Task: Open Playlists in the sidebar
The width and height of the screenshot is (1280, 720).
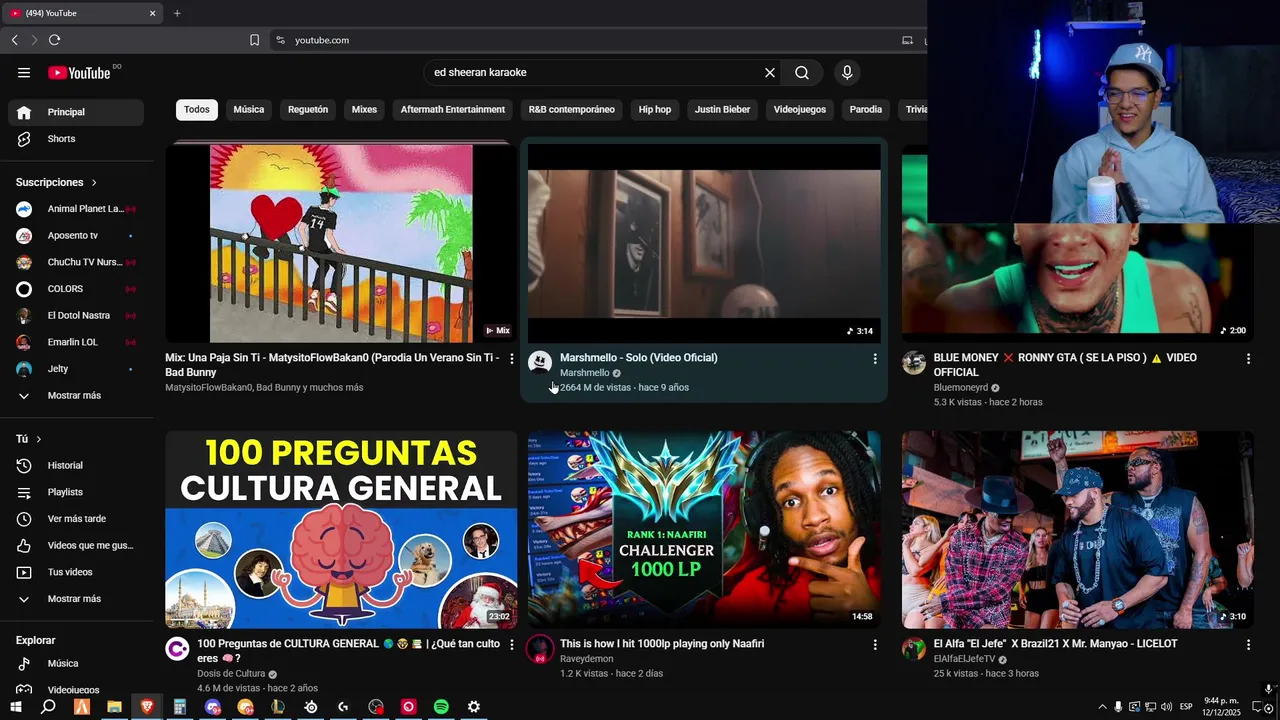Action: click(x=76, y=492)
